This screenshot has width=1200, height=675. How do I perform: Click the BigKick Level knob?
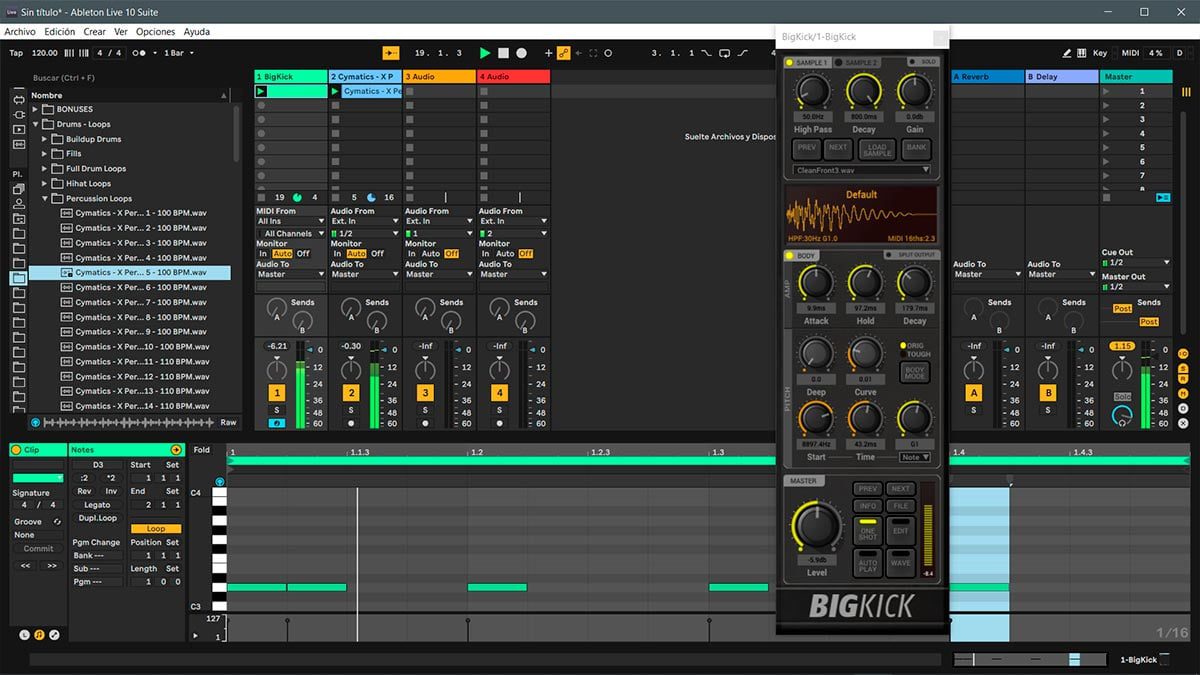coord(817,524)
